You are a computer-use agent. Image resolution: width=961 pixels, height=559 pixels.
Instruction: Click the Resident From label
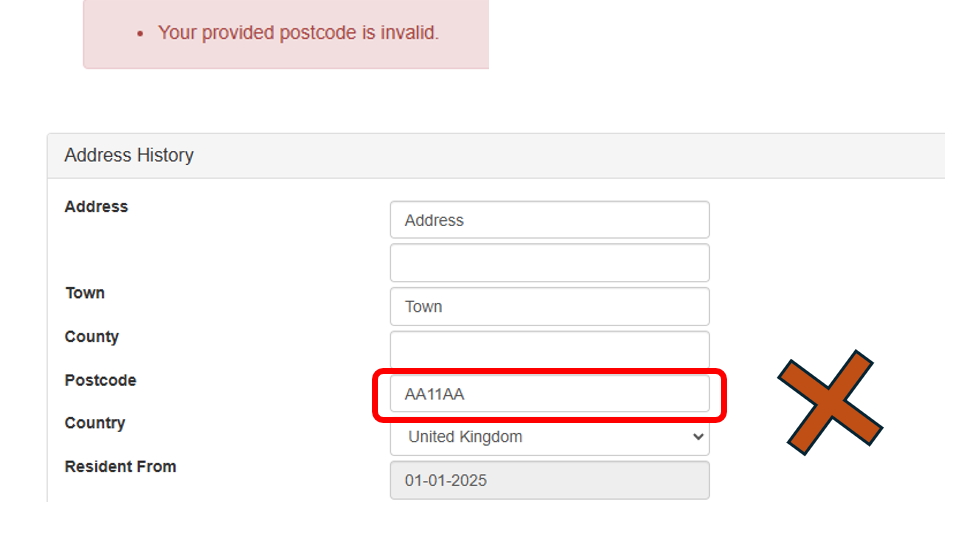point(120,466)
